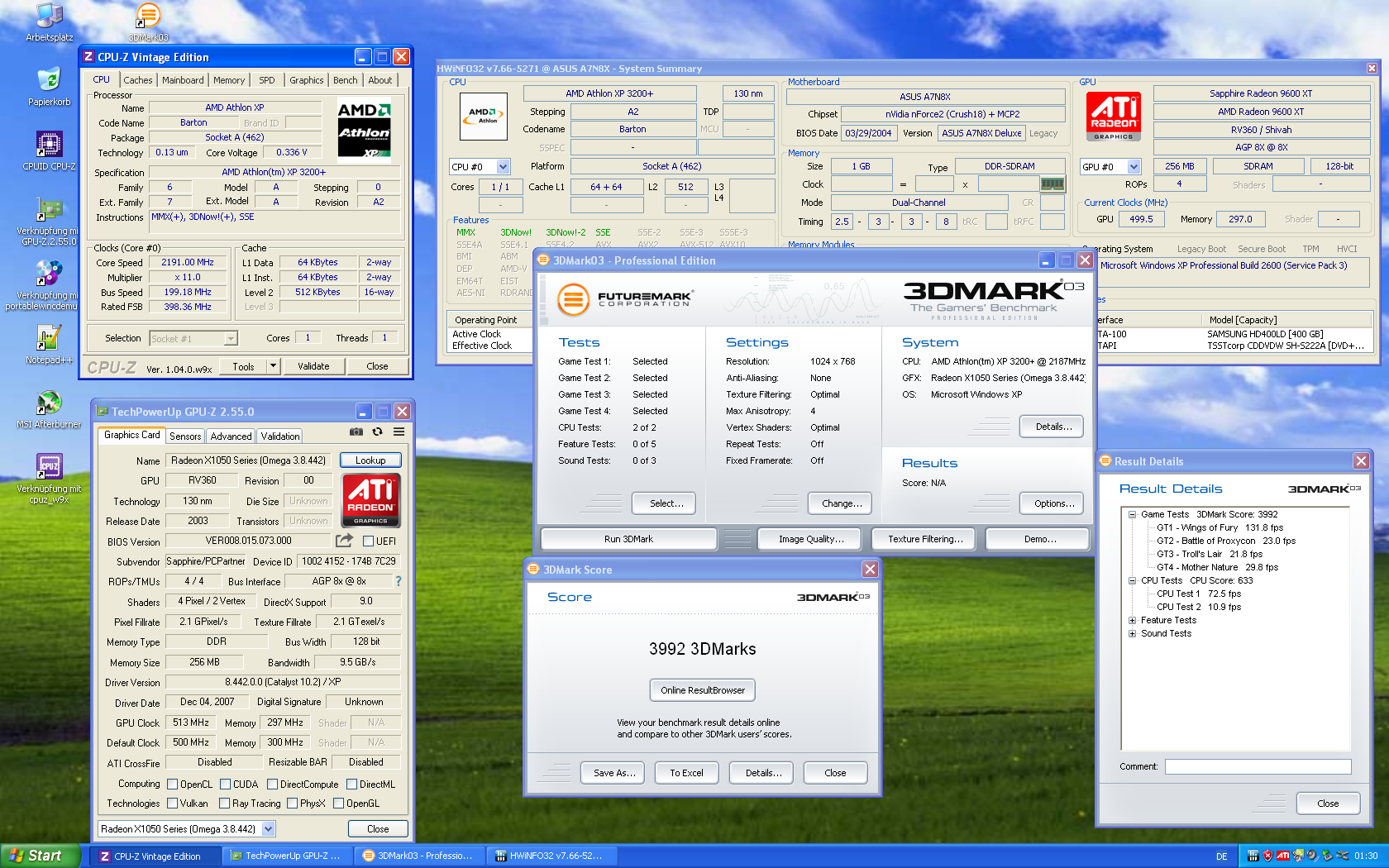
Task: Click Save As in 3DMark Score
Action: (614, 773)
